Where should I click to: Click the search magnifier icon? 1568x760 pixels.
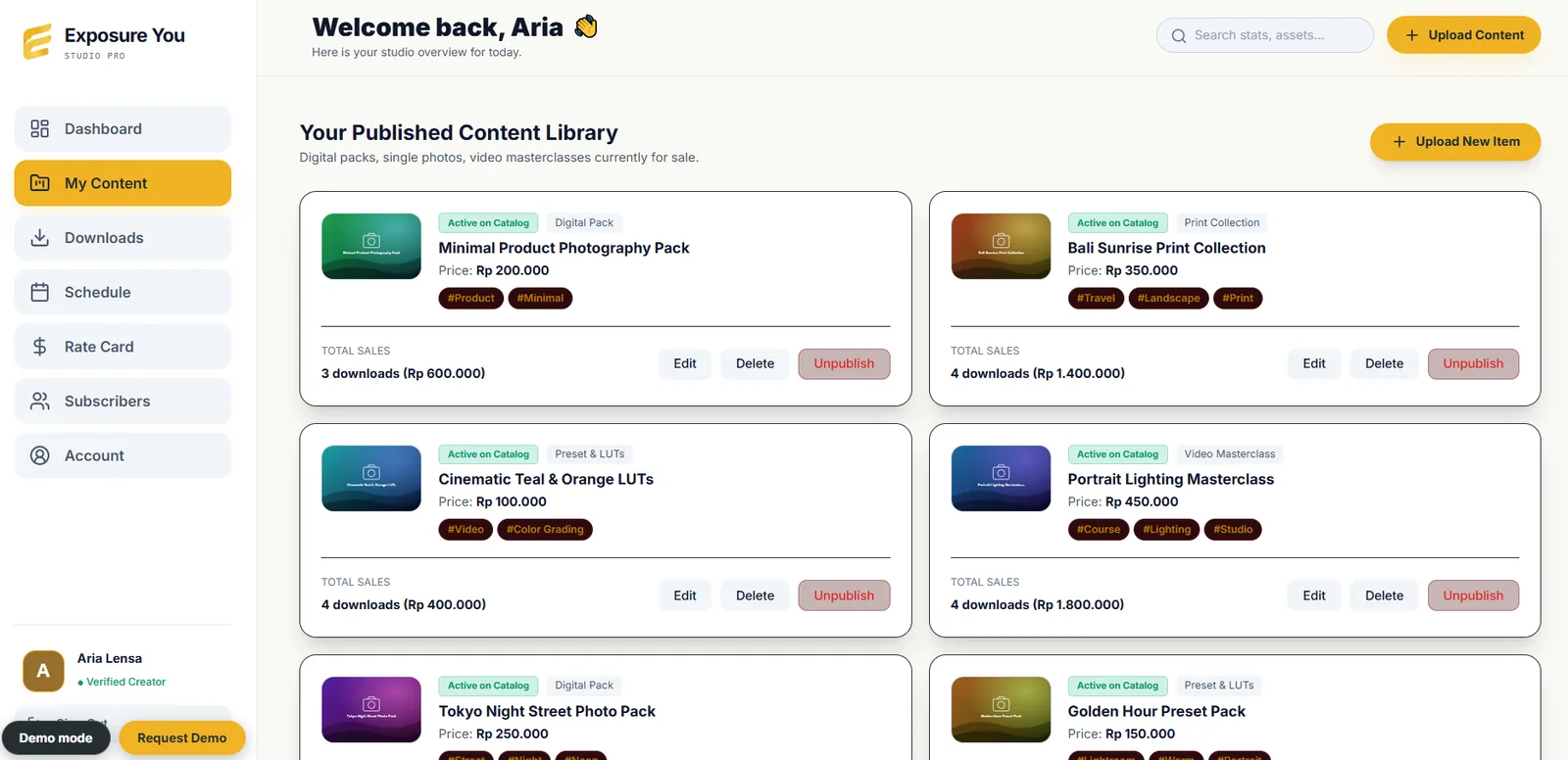pyautogui.click(x=1179, y=35)
